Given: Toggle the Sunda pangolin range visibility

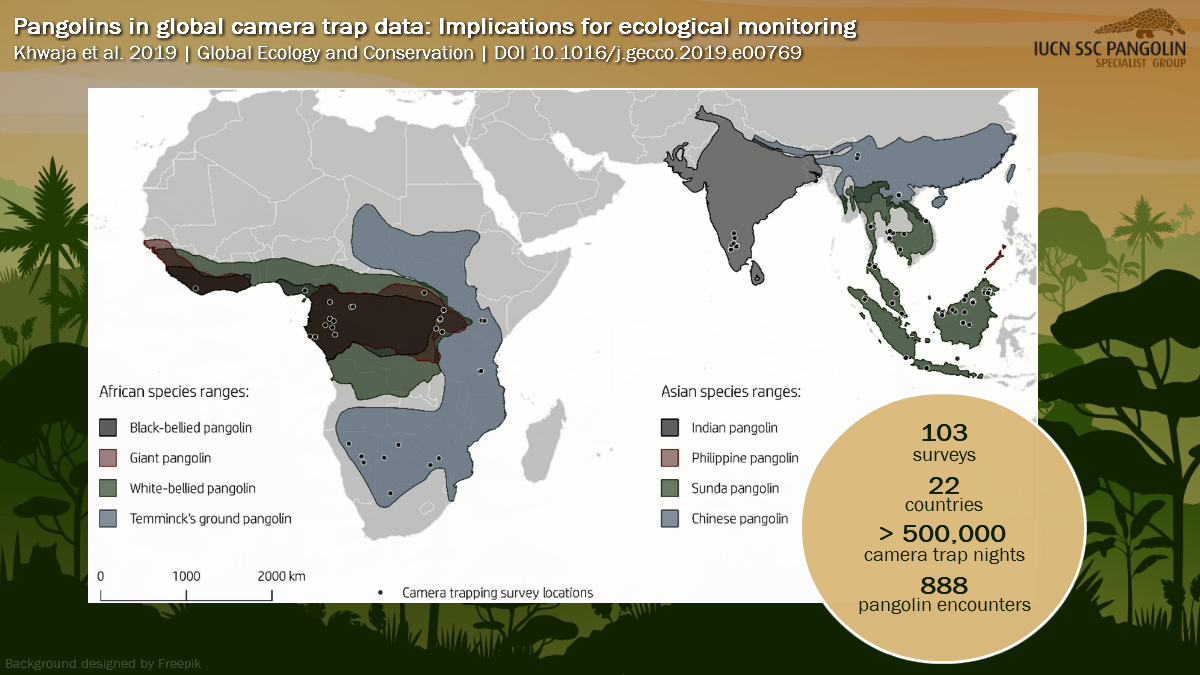Looking at the screenshot, I should coord(672,488).
